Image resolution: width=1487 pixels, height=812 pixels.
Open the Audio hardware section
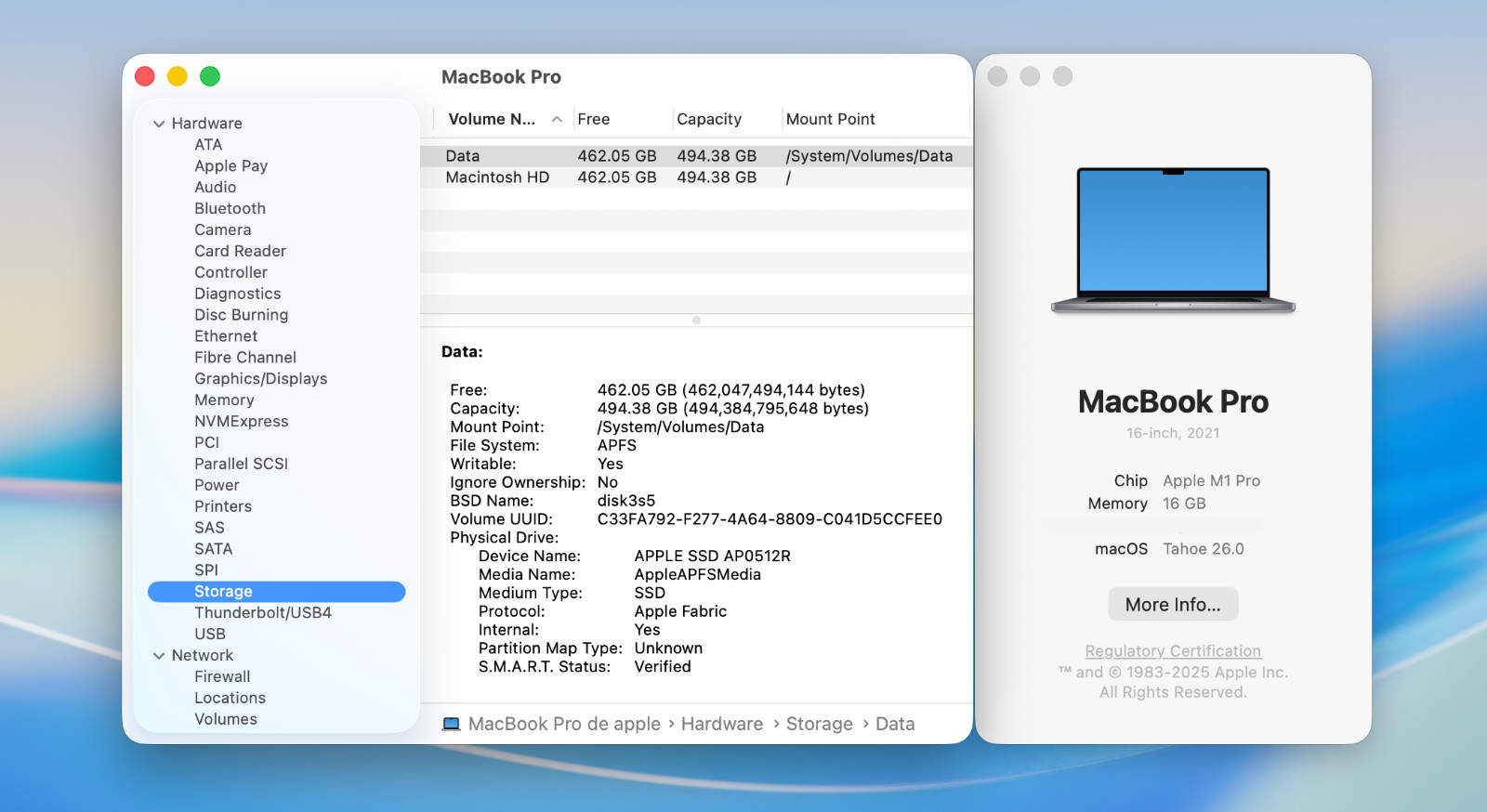(215, 188)
